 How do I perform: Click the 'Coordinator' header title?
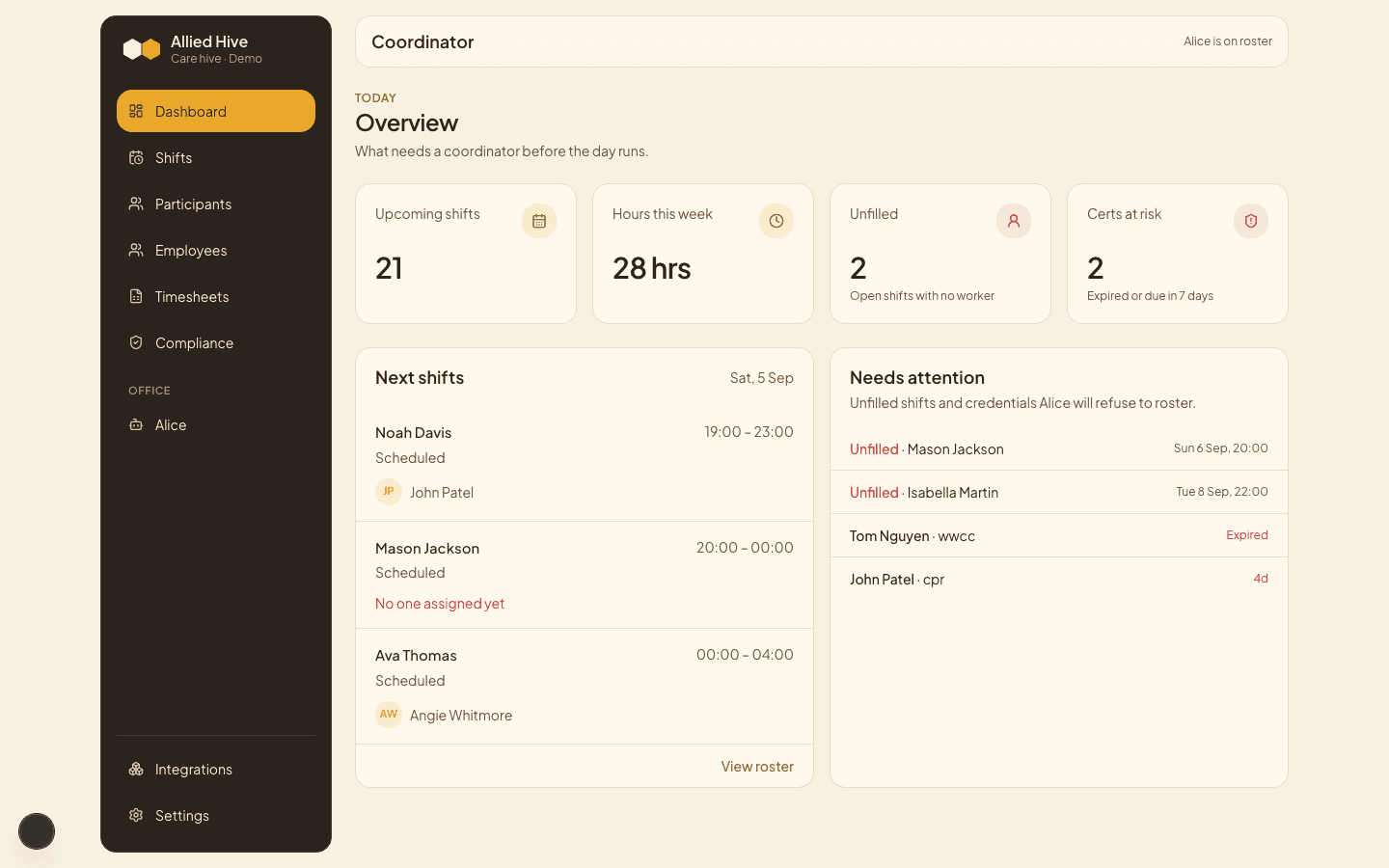(x=422, y=41)
